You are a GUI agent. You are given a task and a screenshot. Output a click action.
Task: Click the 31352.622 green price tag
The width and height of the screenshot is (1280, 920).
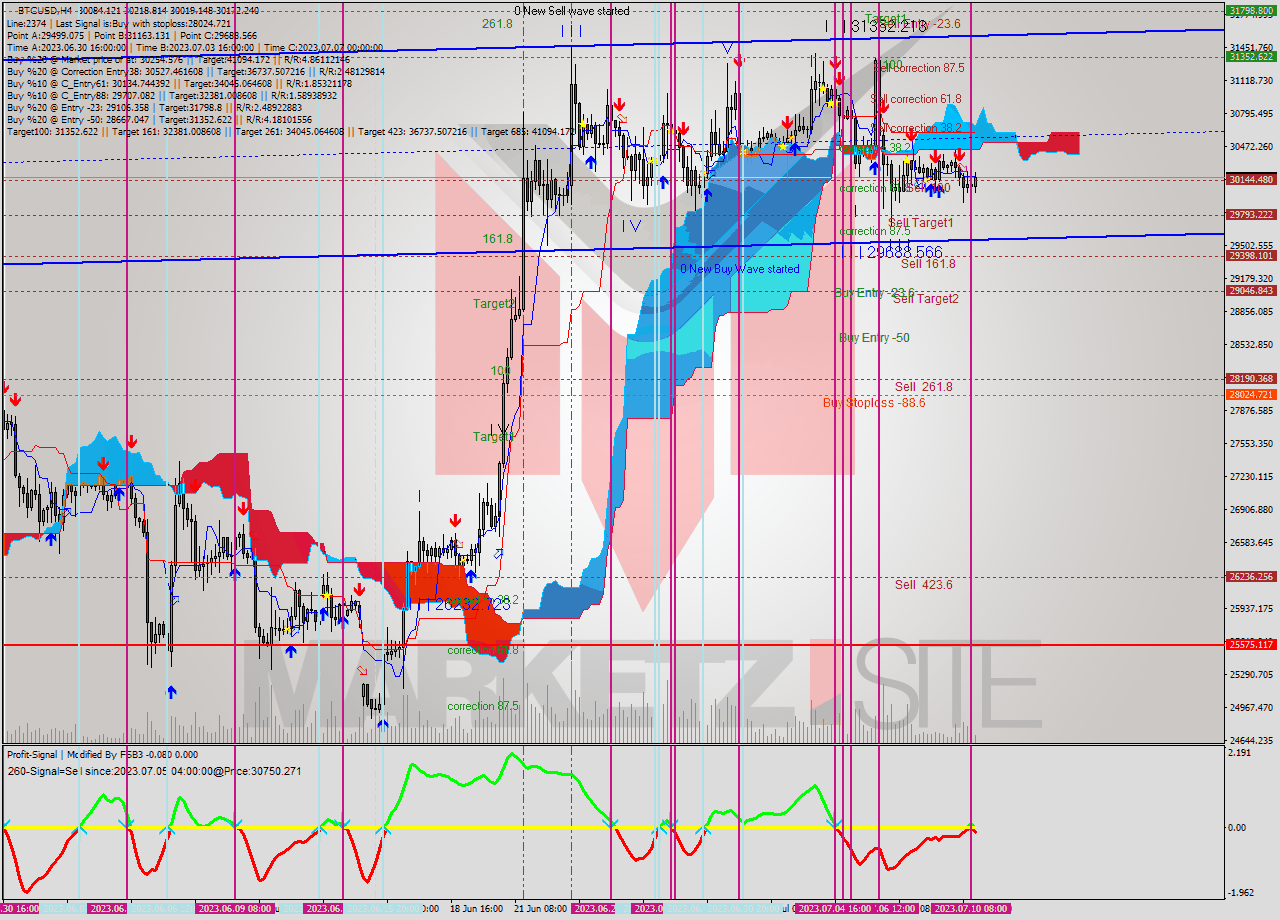[x=1251, y=57]
